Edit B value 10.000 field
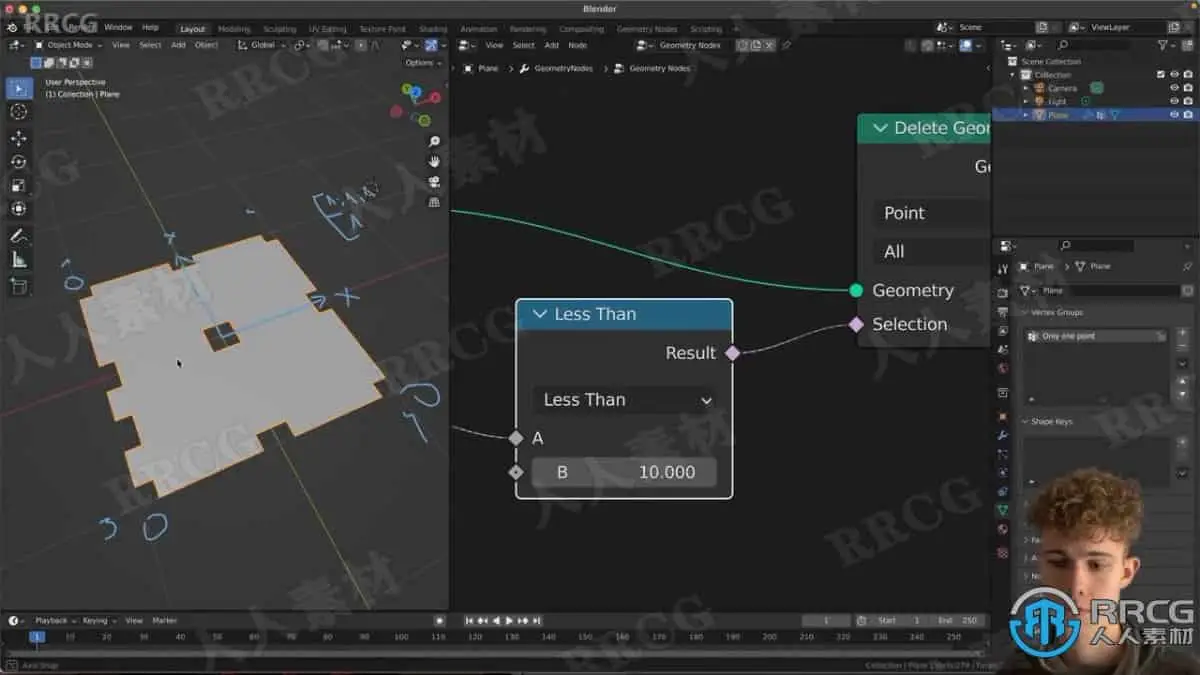1200x675 pixels. (624, 472)
